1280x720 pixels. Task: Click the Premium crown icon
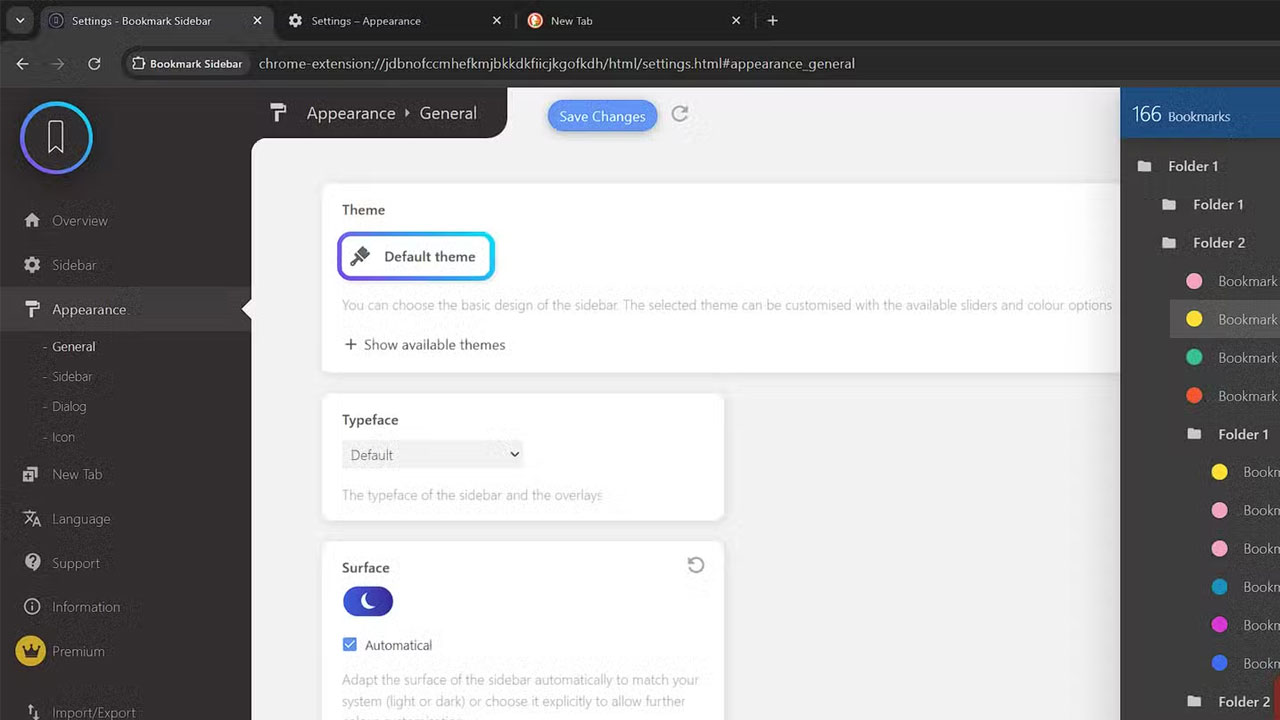click(x=32, y=651)
